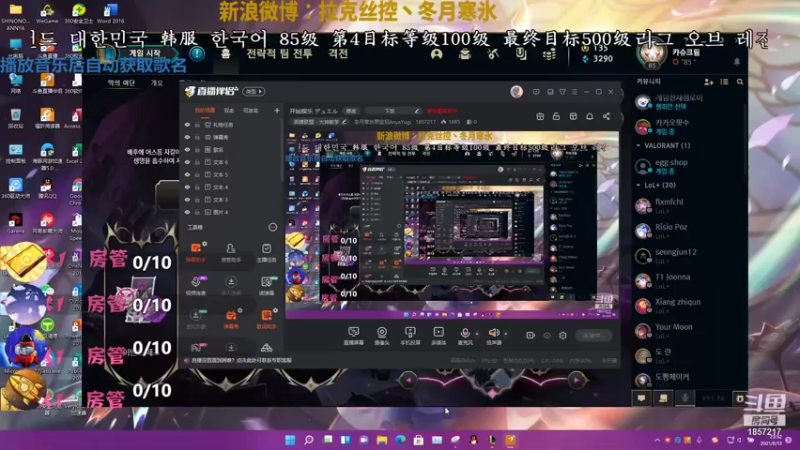Open the streamer avatar in companion title bar

(x=516, y=92)
